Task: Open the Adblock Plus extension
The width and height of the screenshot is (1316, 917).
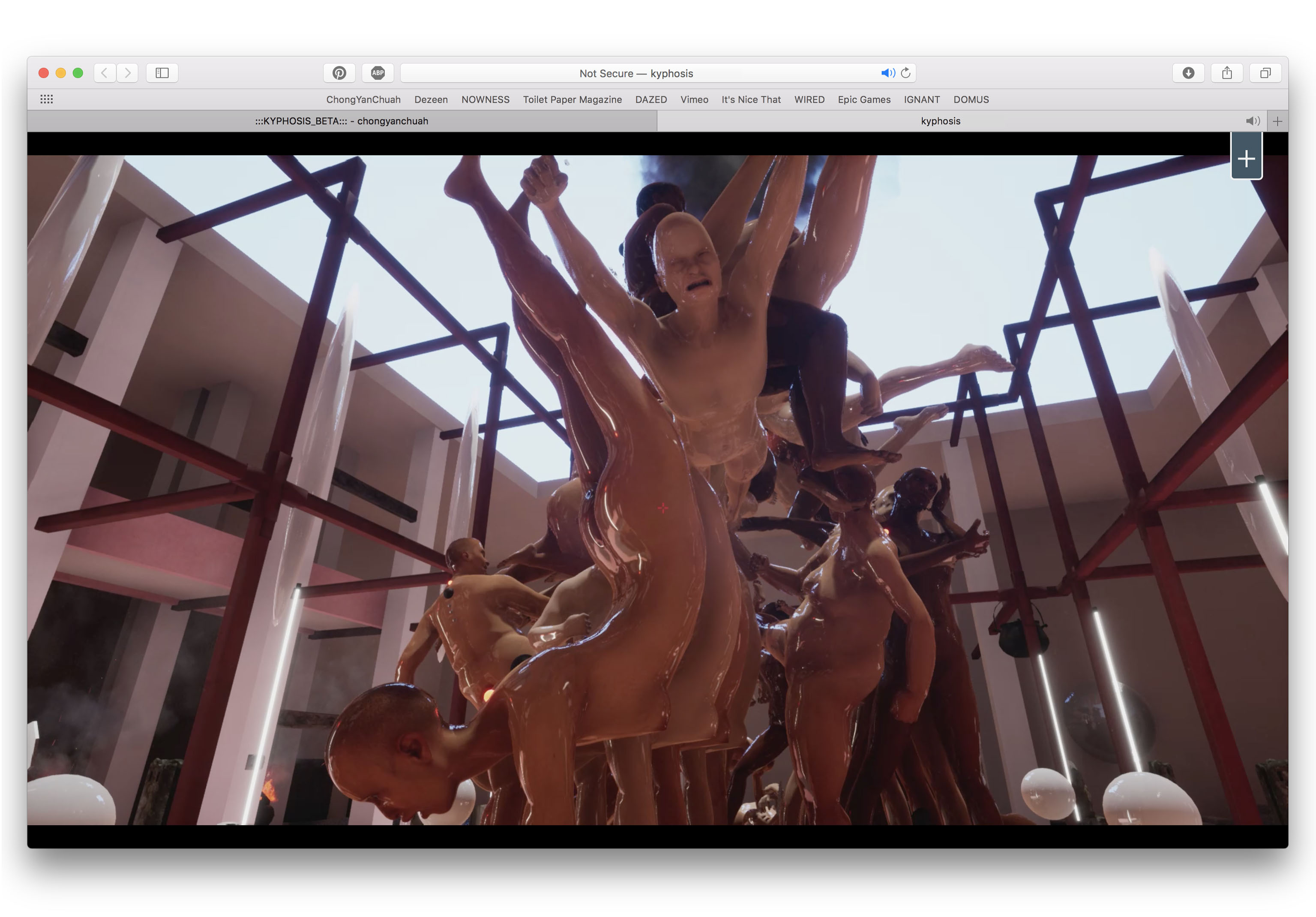Action: tap(378, 73)
